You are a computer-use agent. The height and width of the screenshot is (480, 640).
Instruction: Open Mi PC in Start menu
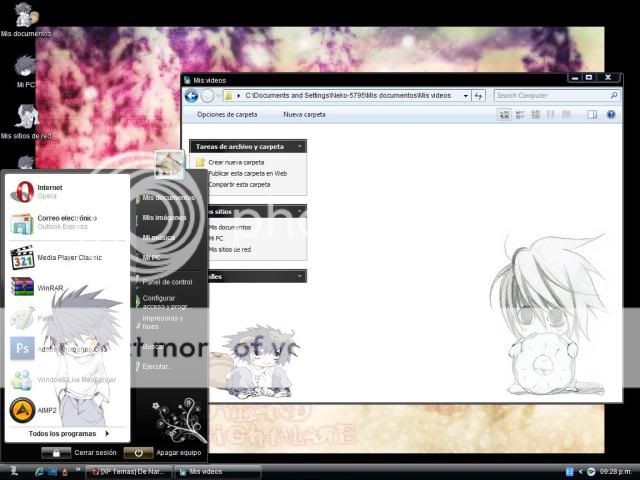[151, 258]
